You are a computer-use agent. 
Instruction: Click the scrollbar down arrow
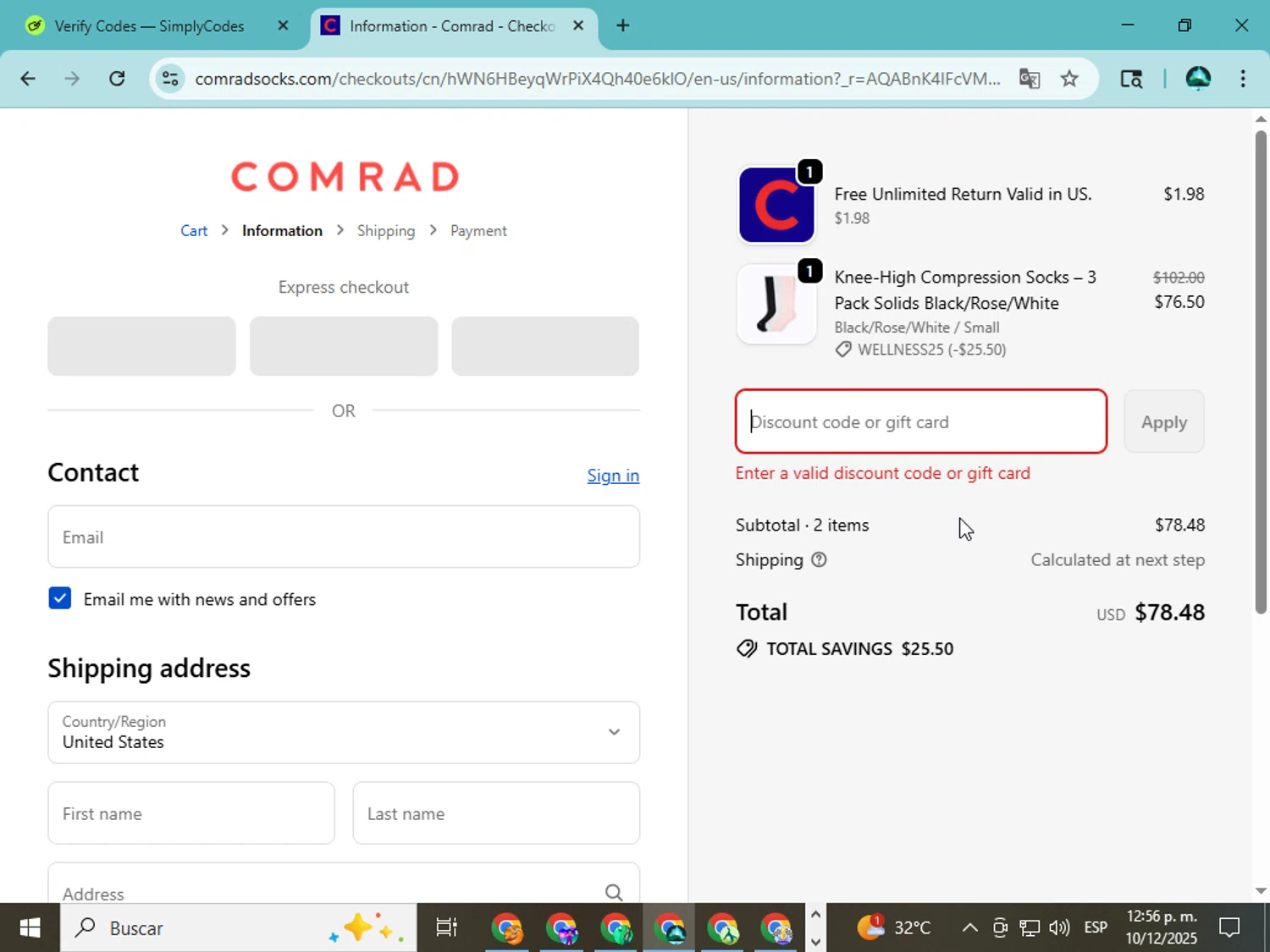coord(1261,891)
